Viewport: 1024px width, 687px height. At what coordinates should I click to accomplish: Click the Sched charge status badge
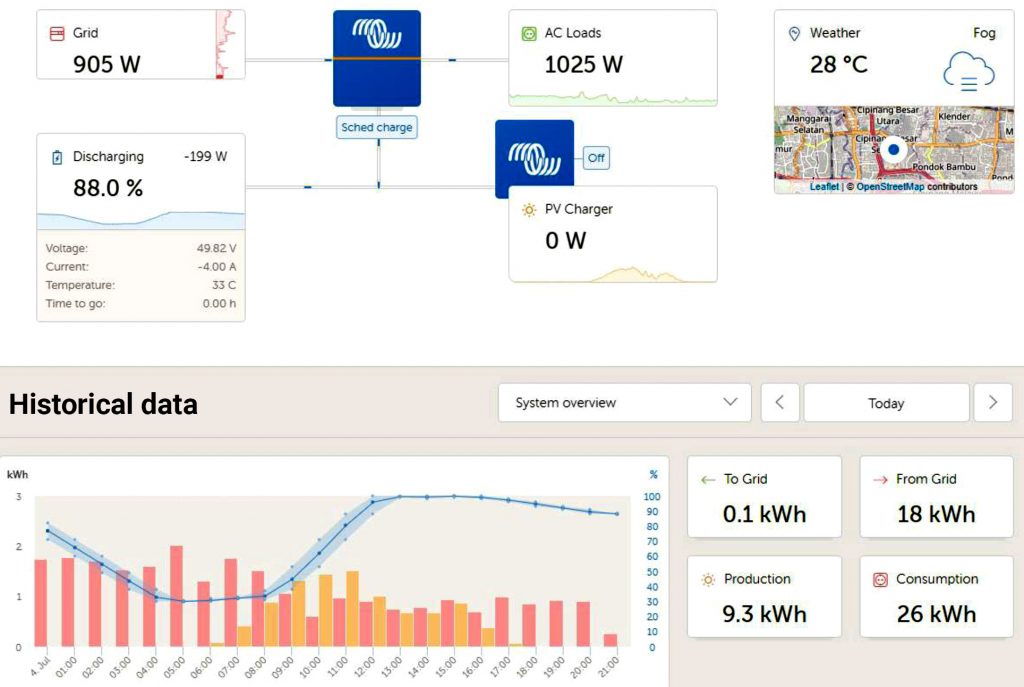pyautogui.click(x=376, y=128)
